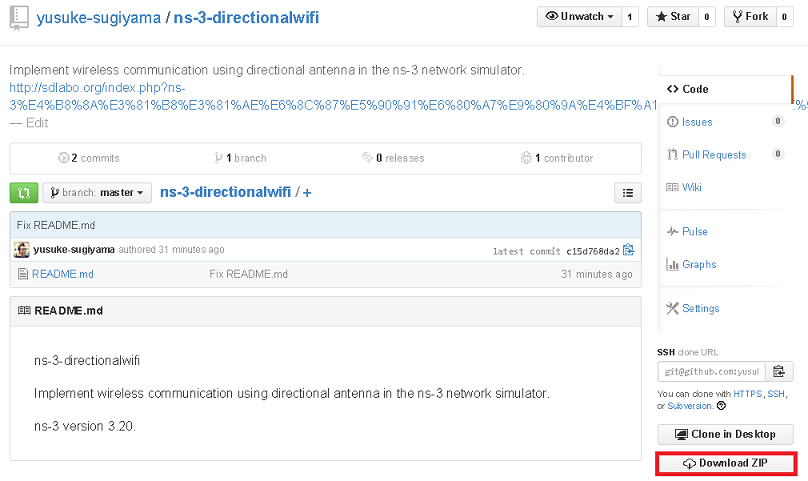The width and height of the screenshot is (808, 481).
Task: Click the plus to create new file
Action: [308, 193]
